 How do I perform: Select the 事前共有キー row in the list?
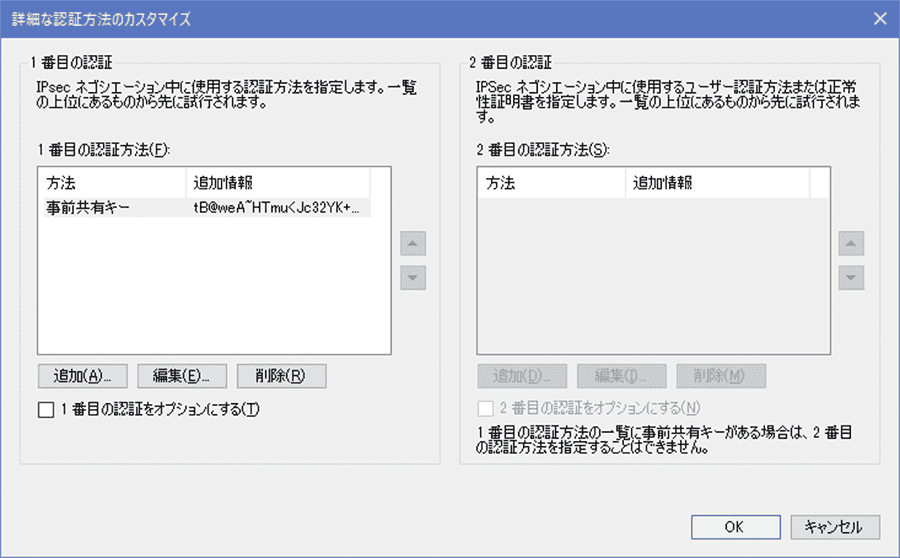pyautogui.click(x=207, y=208)
